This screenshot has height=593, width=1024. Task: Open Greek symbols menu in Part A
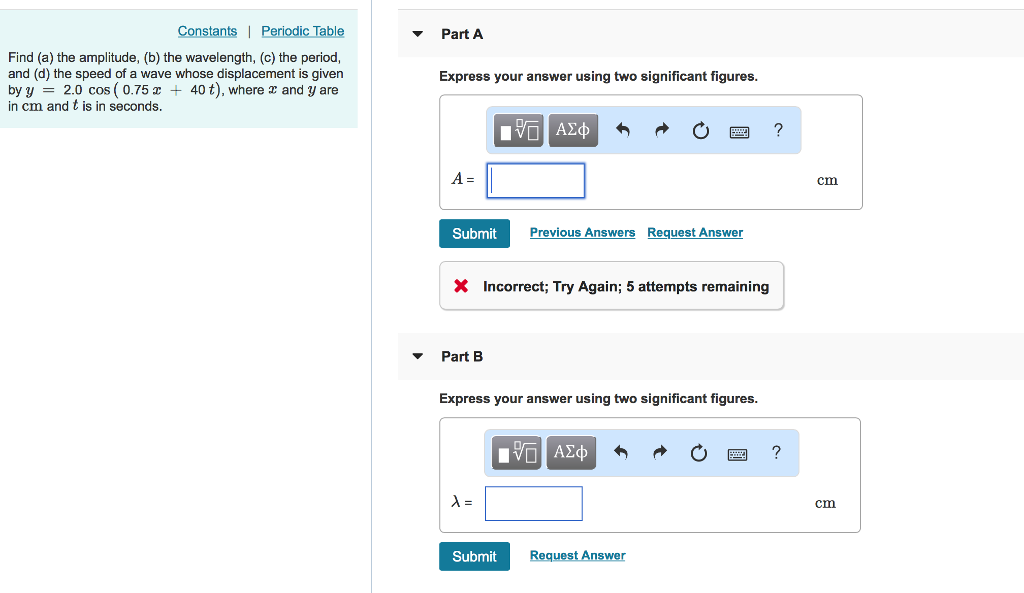point(573,130)
